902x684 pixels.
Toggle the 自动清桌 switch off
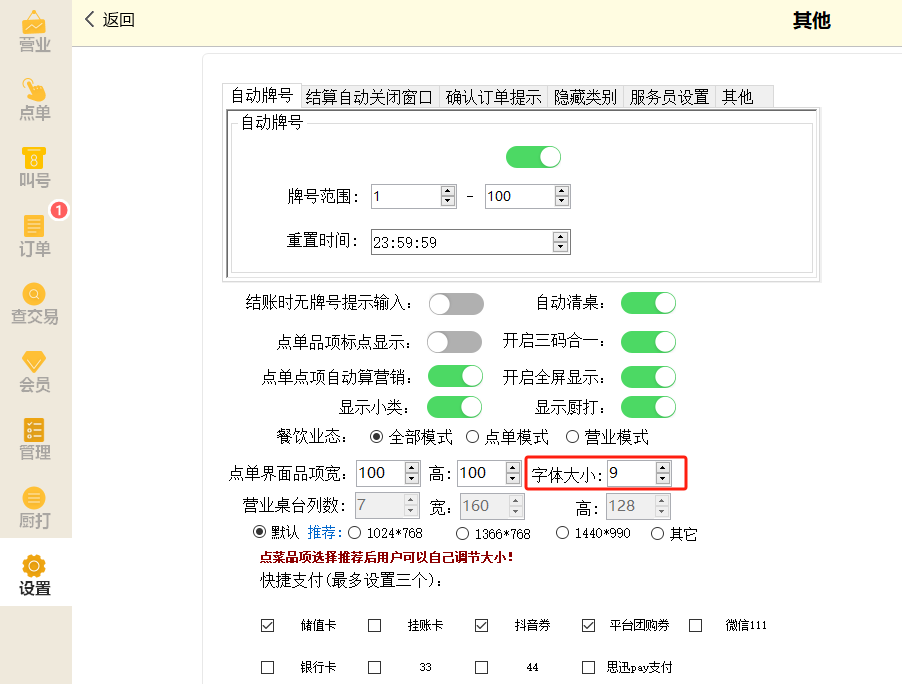tap(648, 303)
